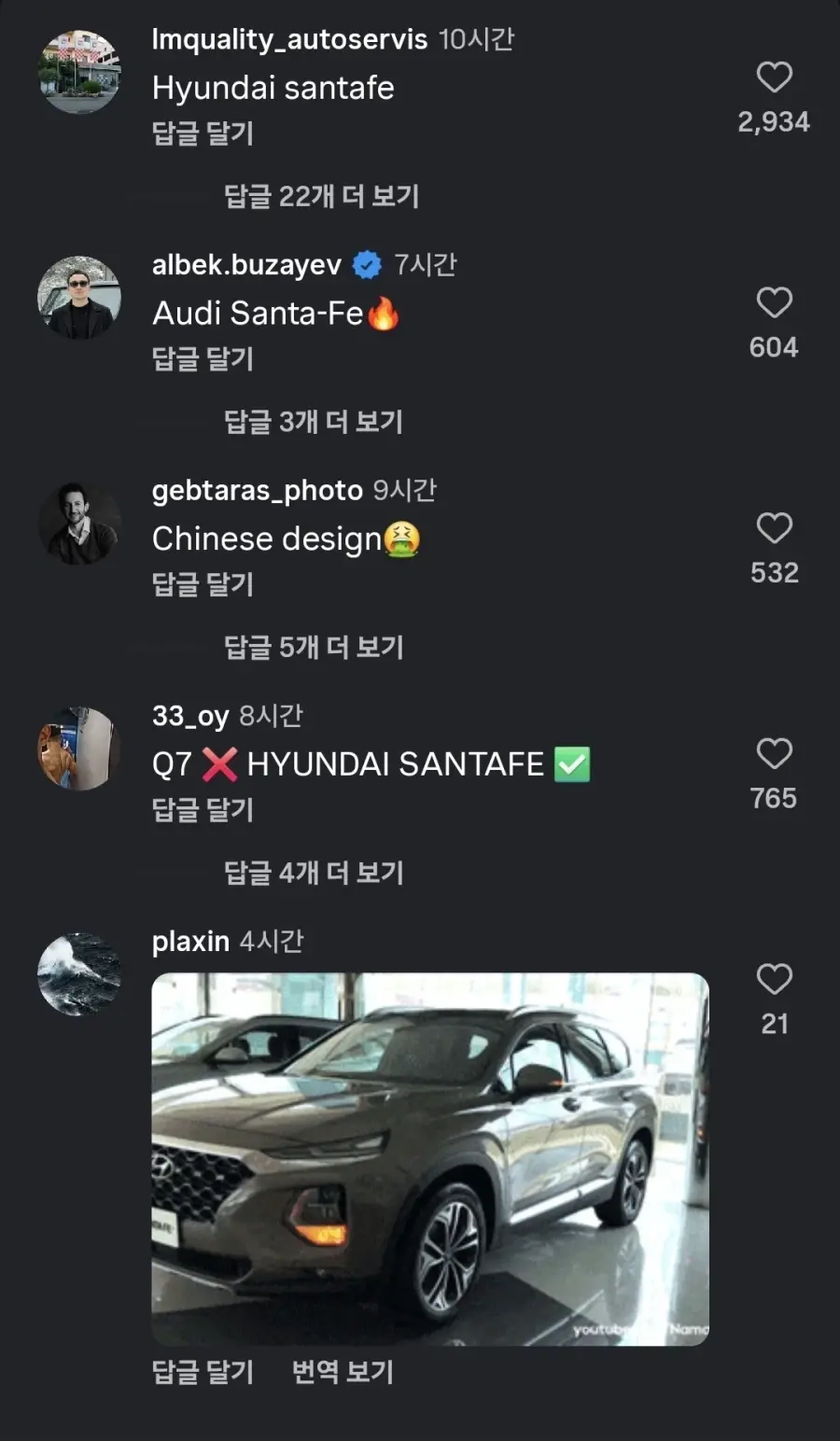Viewport: 840px width, 1441px height.
Task: Like the 'Hyundai santafe' comment by lmquality_autoservis
Action: tap(774, 77)
